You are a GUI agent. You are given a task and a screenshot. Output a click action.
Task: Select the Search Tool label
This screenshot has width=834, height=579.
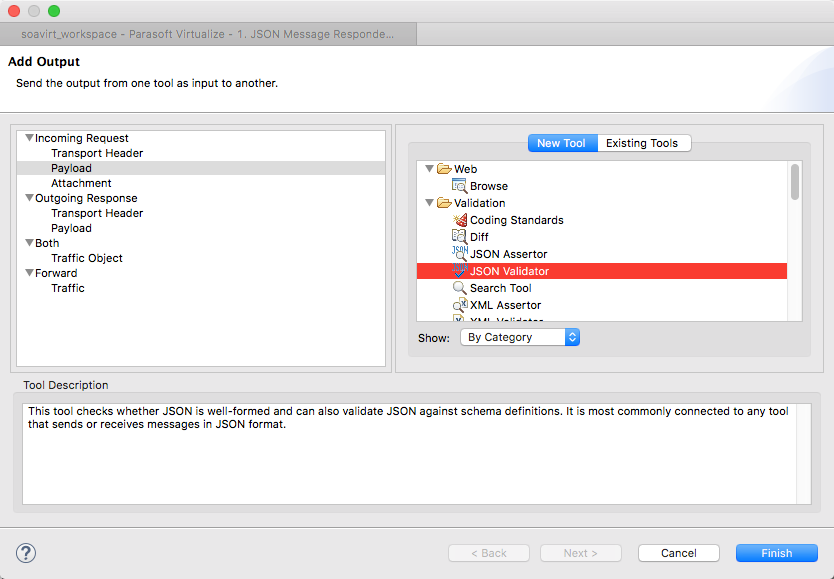(x=501, y=288)
